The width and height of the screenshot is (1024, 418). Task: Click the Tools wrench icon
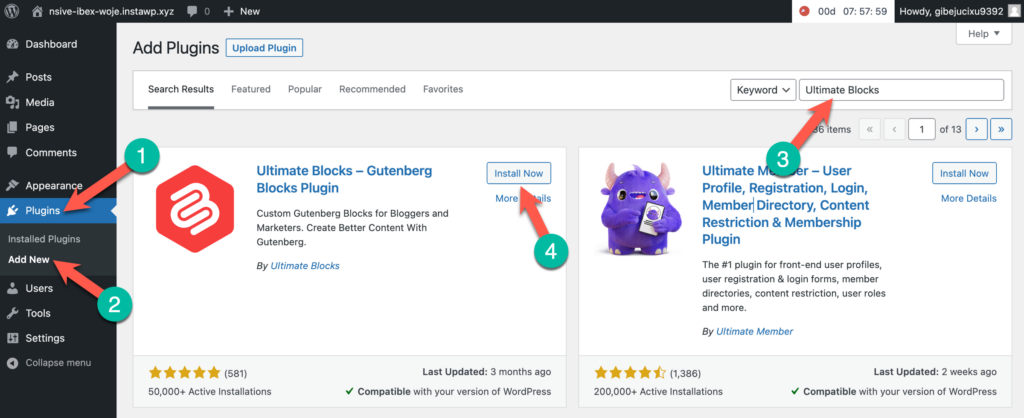pyautogui.click(x=12, y=314)
